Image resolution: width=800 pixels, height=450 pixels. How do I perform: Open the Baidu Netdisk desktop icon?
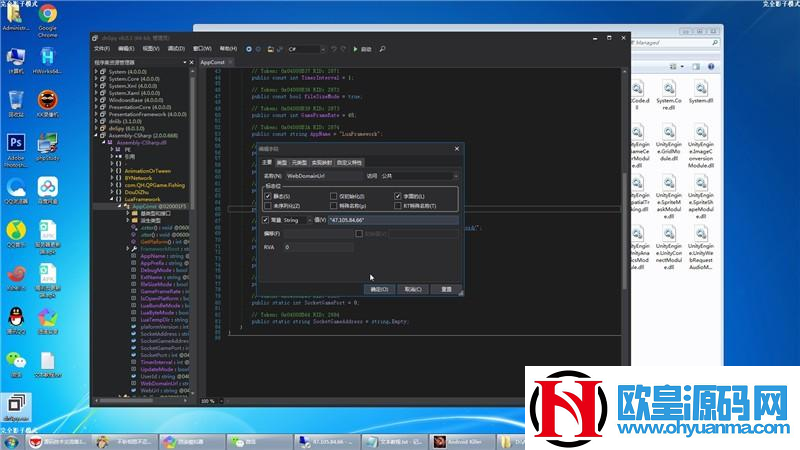tap(47, 190)
